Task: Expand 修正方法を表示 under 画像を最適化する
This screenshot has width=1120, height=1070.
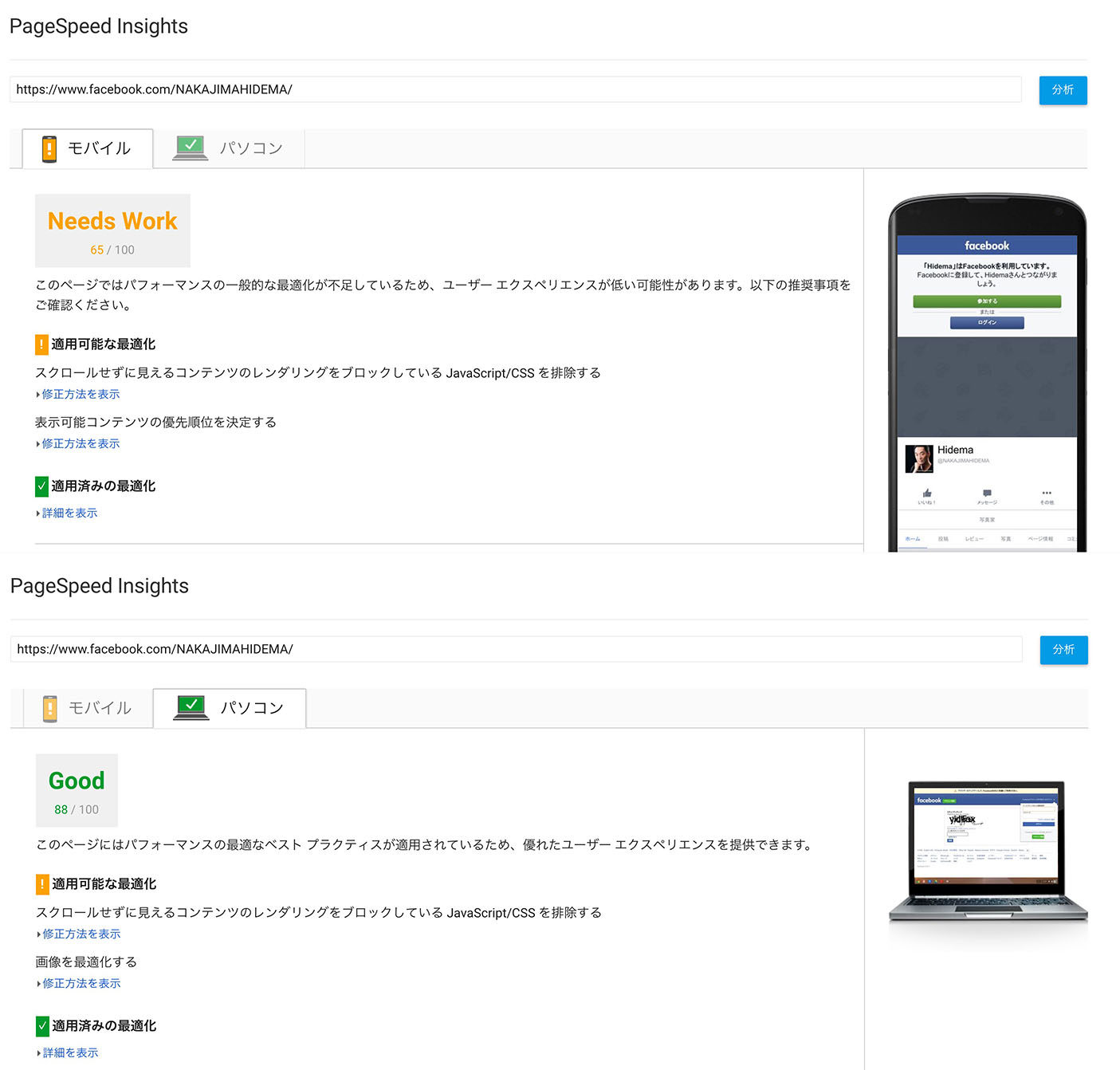Action: pos(81,984)
